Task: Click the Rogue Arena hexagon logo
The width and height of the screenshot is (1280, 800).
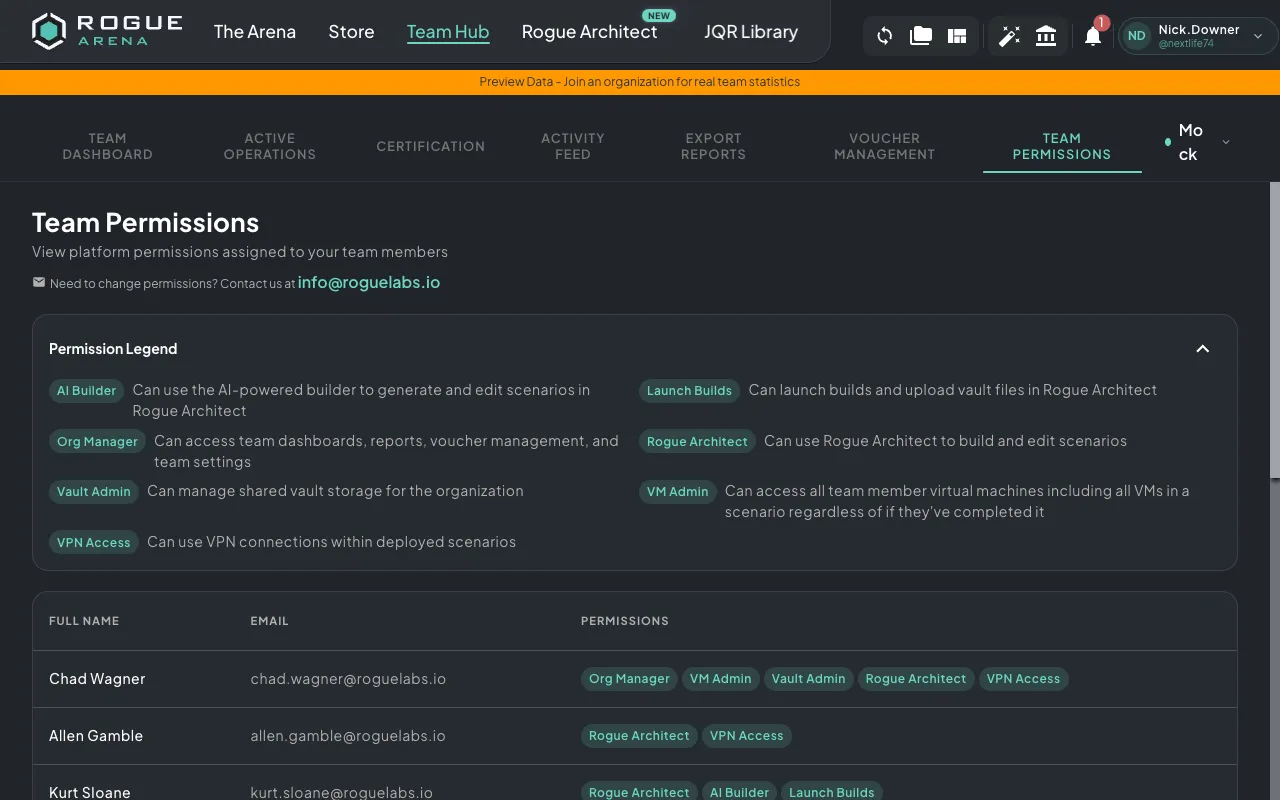Action: tap(48, 31)
